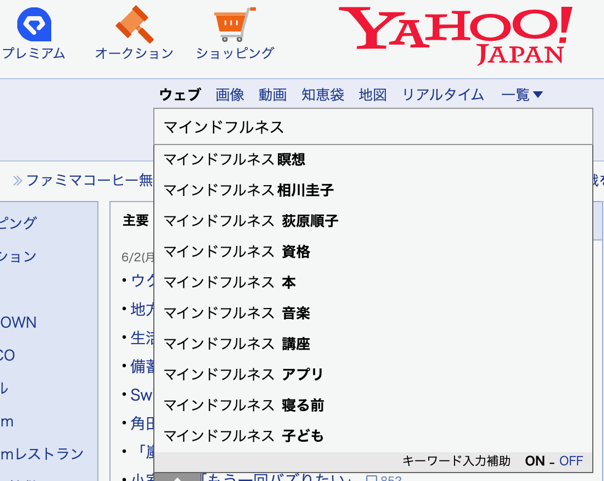
Task: Click the Yahoo! JAPAN logo
Action: point(456,35)
